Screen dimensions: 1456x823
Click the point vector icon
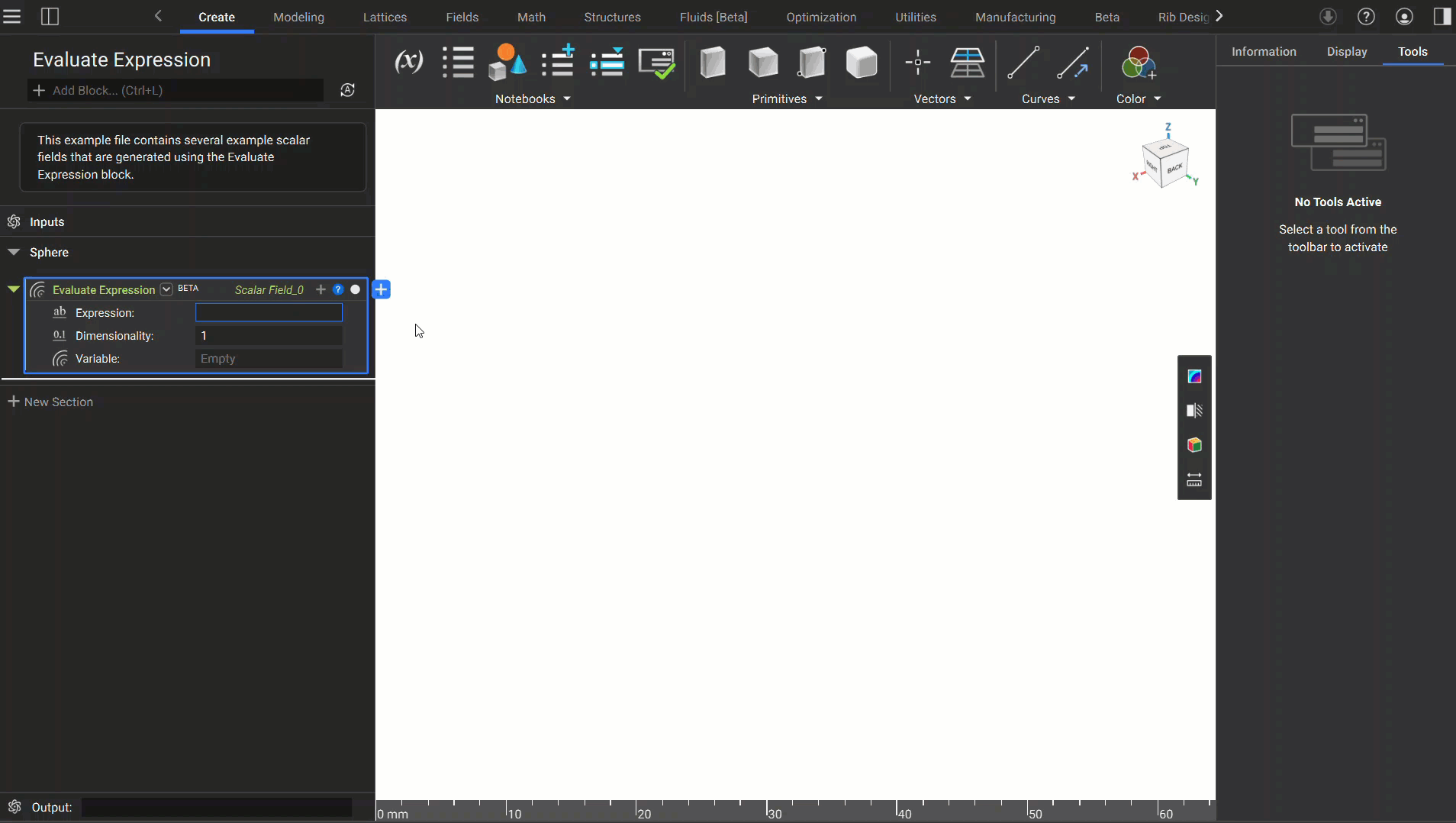point(917,62)
